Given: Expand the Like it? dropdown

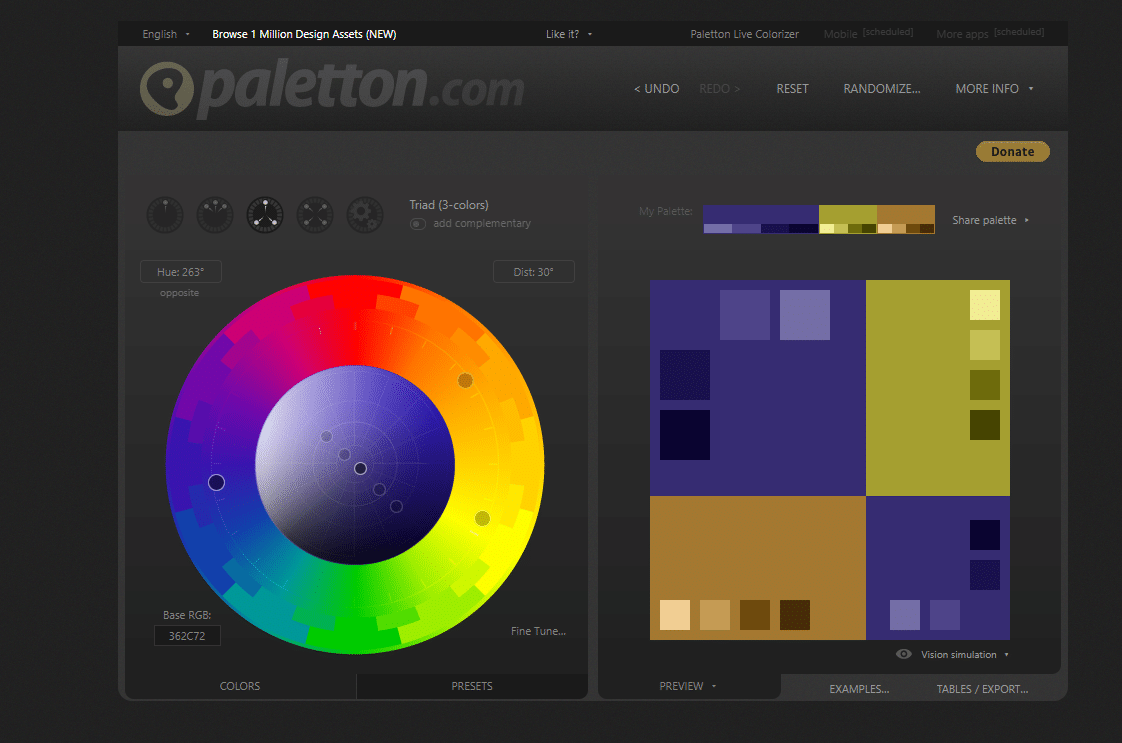Looking at the screenshot, I should [569, 34].
